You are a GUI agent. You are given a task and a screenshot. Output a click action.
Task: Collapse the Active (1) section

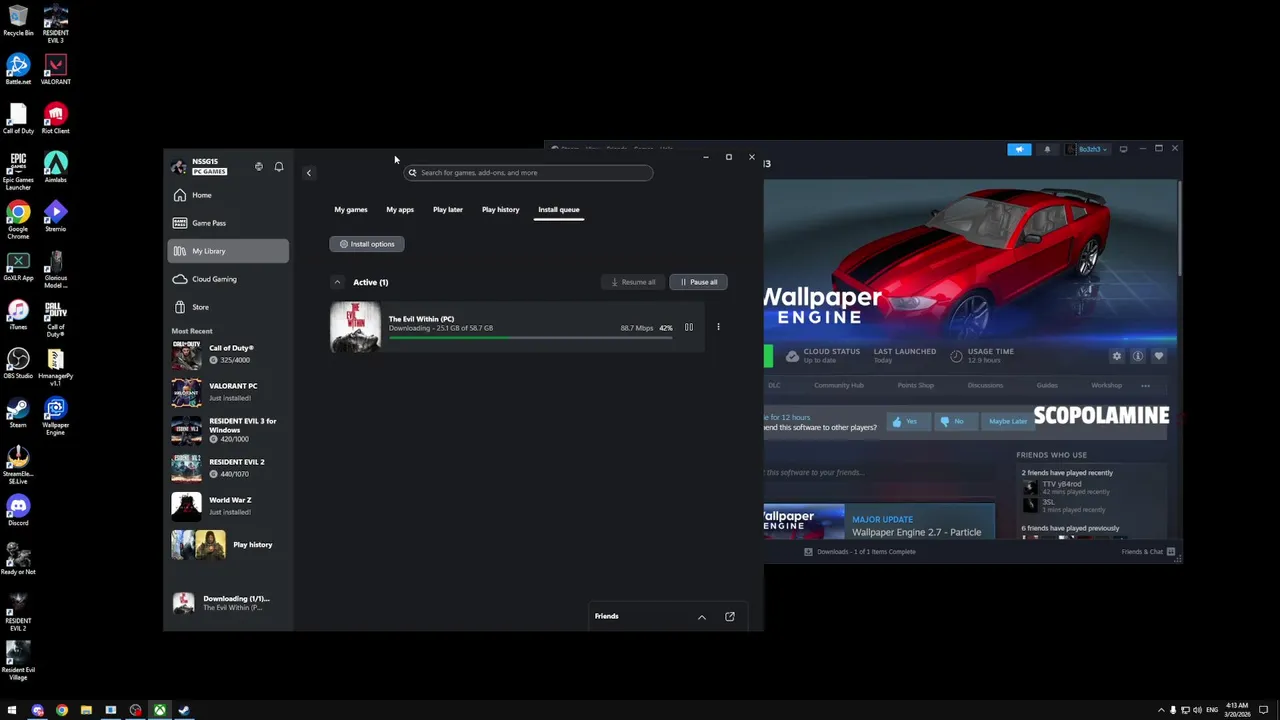click(337, 282)
